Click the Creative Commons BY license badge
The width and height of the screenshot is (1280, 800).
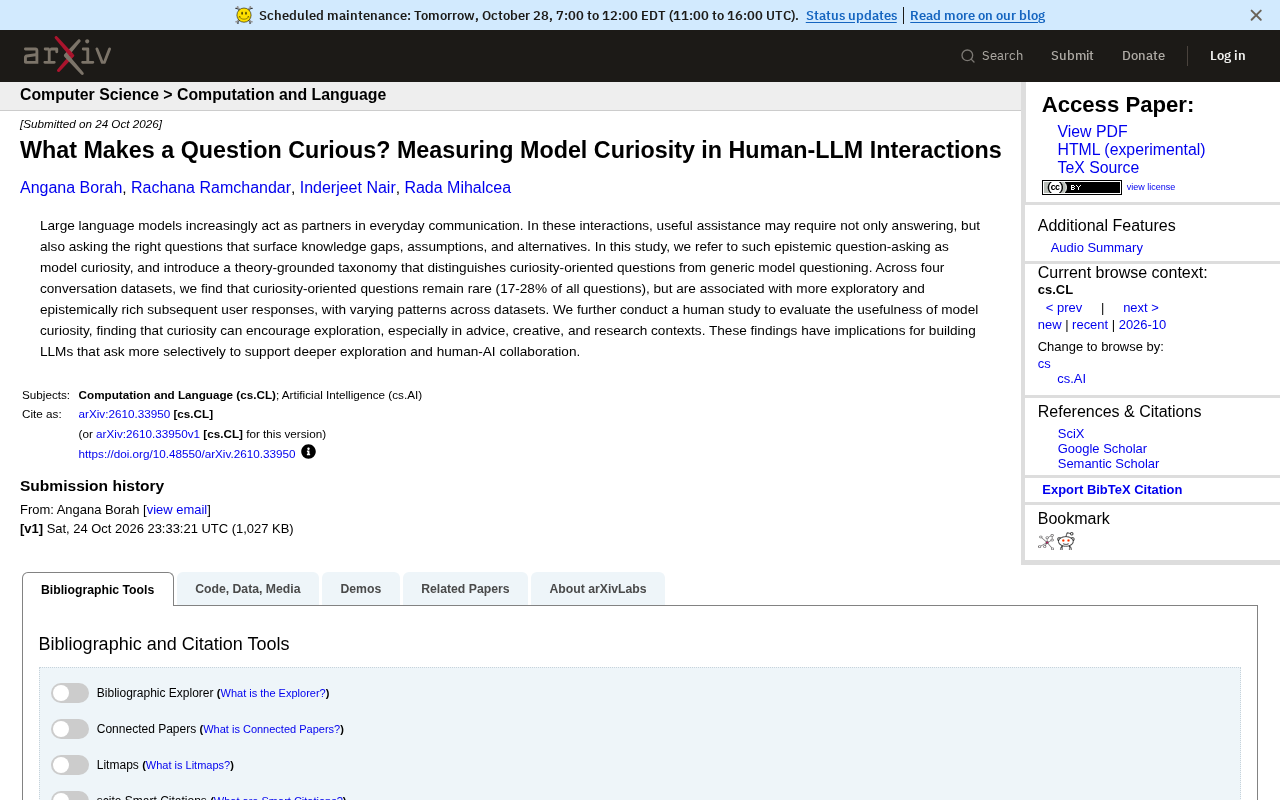[x=1082, y=187]
